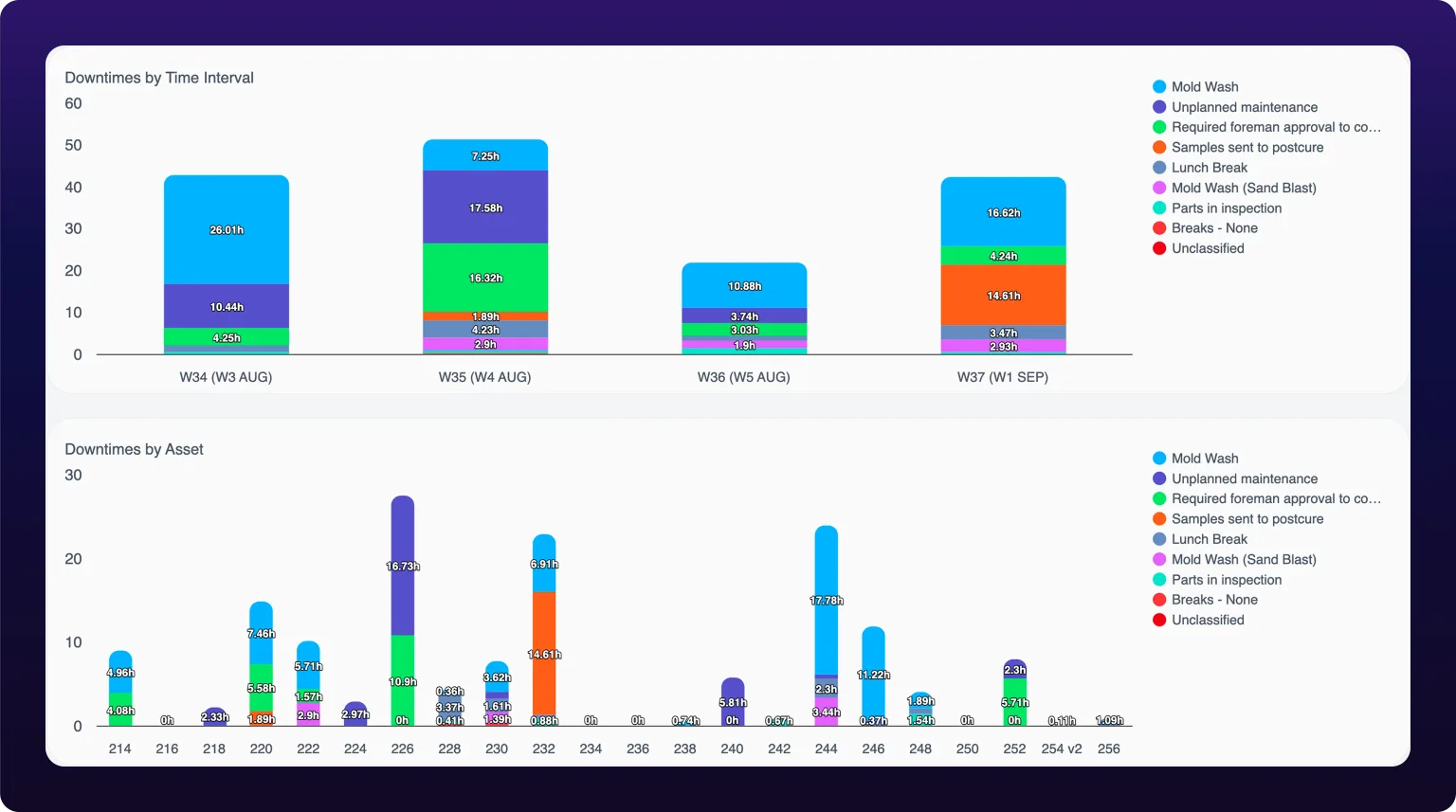
Task: Toggle Lunch Break series in Downtimes by Asset legend
Action: (1200, 539)
